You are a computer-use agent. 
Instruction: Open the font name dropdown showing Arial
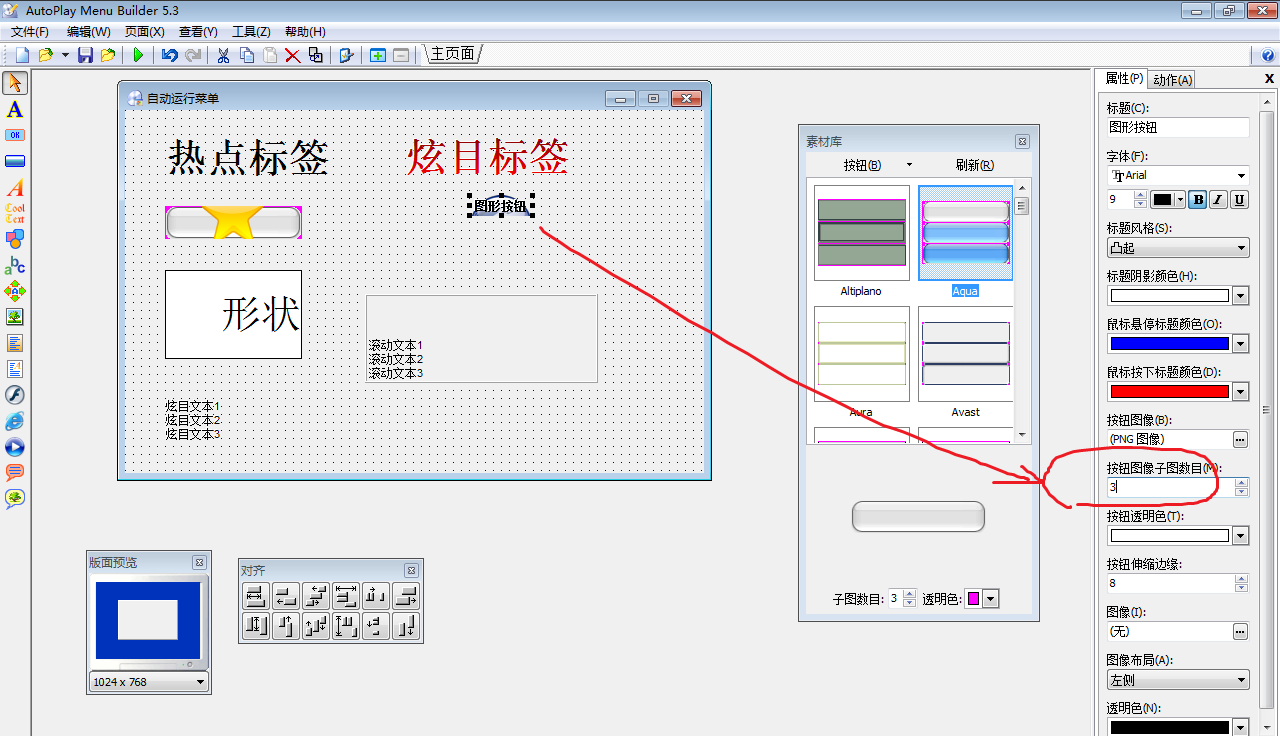(1241, 175)
